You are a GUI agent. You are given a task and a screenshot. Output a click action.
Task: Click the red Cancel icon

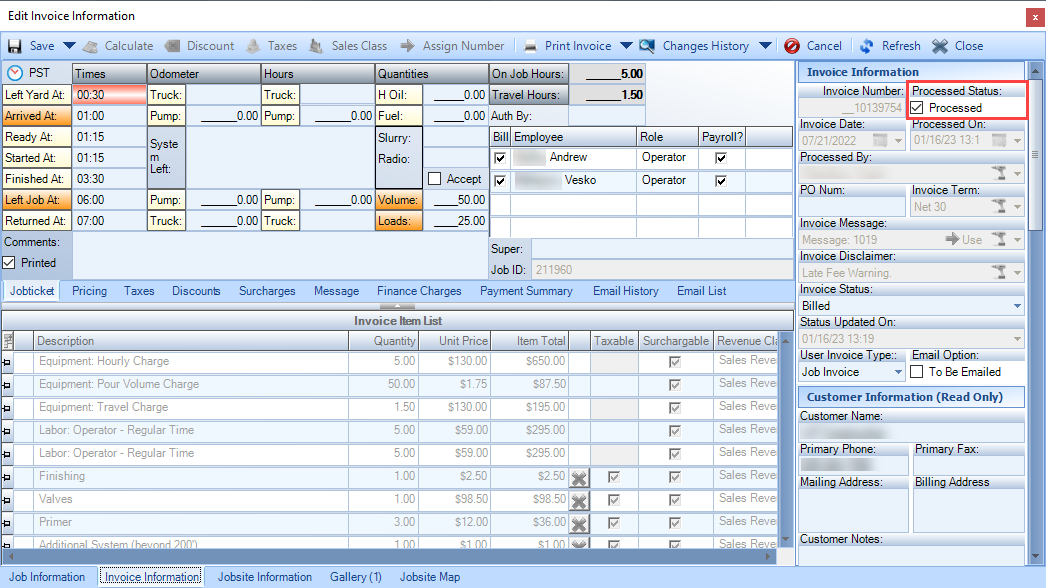(x=792, y=46)
